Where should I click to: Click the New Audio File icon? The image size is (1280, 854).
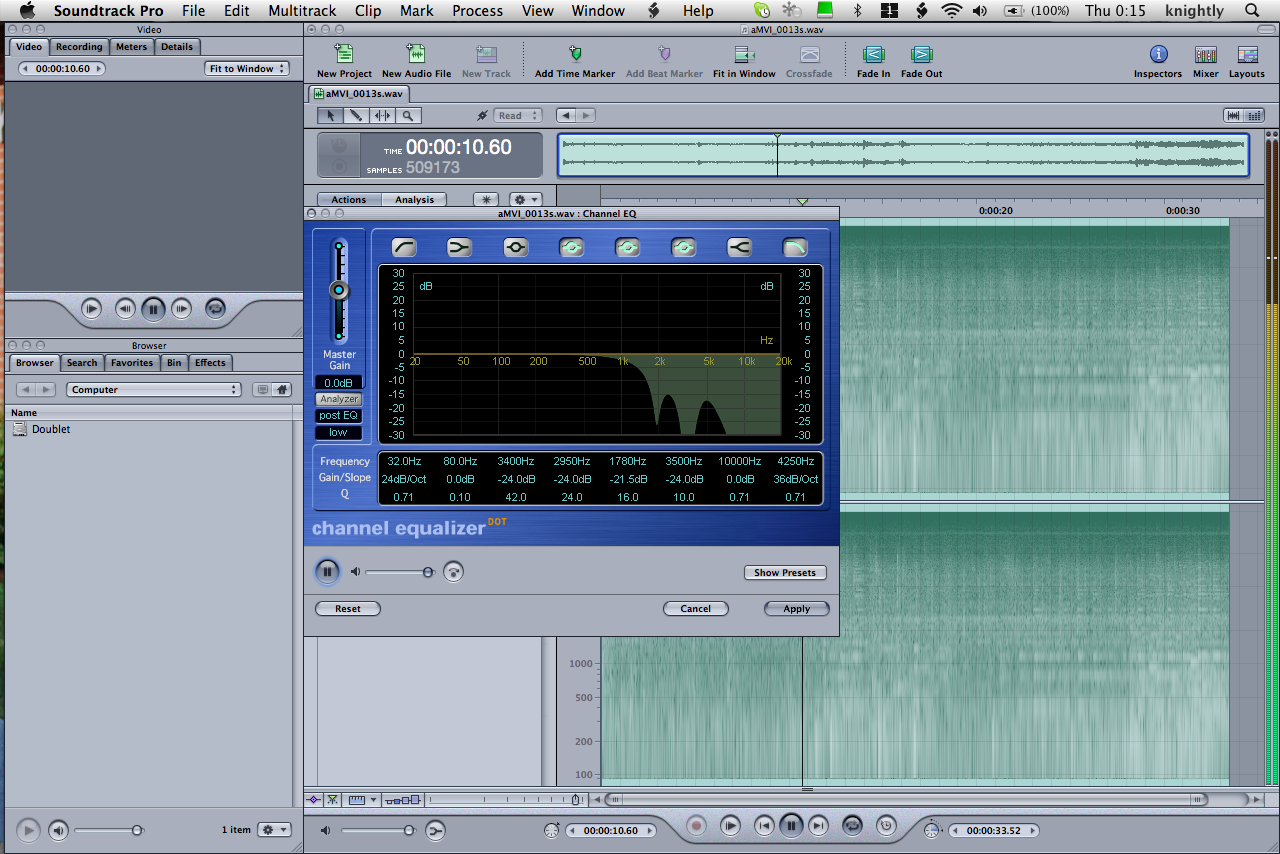(x=416, y=55)
